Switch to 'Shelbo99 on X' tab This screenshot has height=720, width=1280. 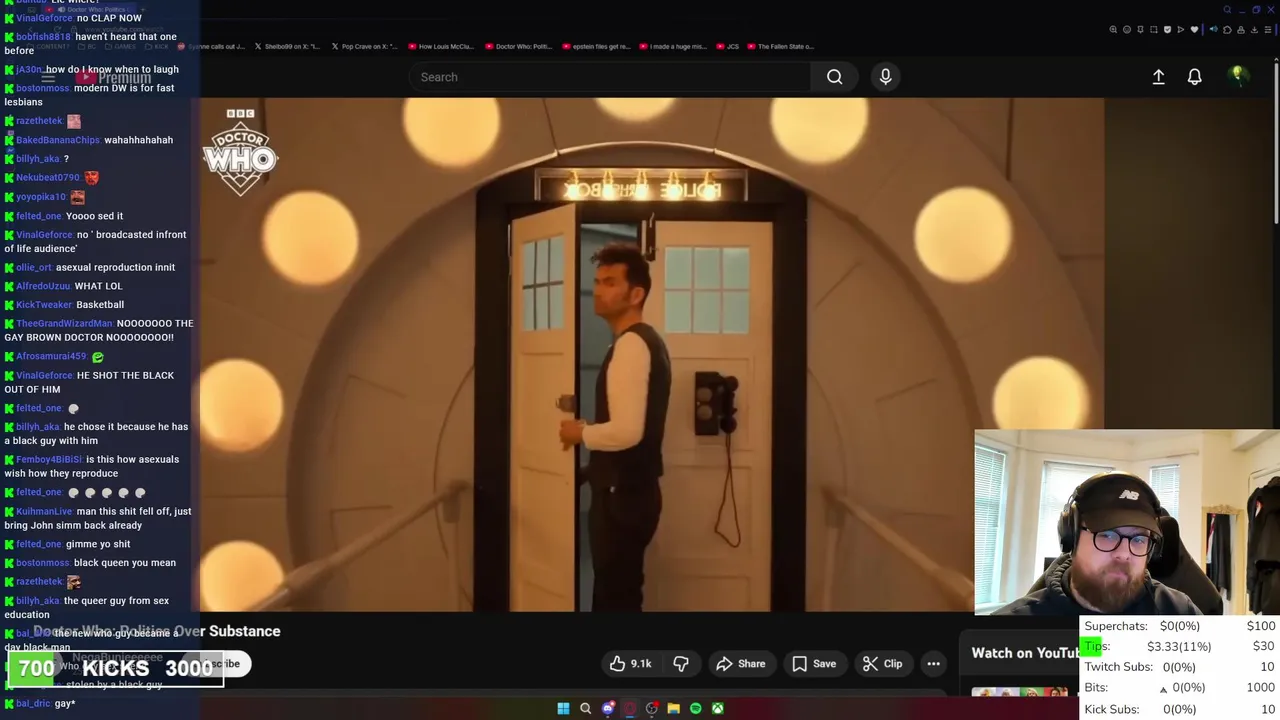pyautogui.click(x=287, y=46)
